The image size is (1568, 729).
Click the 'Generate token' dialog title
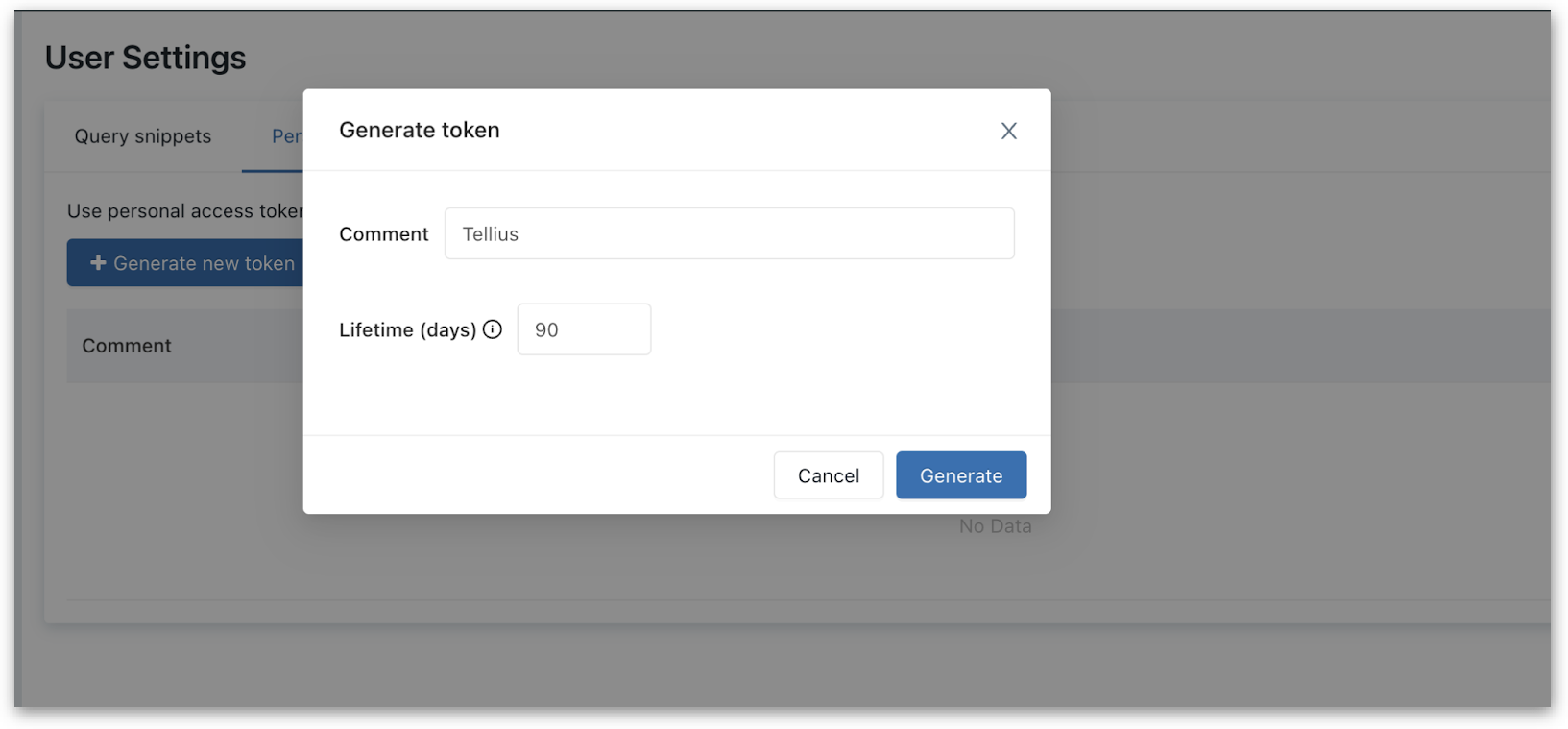(420, 130)
